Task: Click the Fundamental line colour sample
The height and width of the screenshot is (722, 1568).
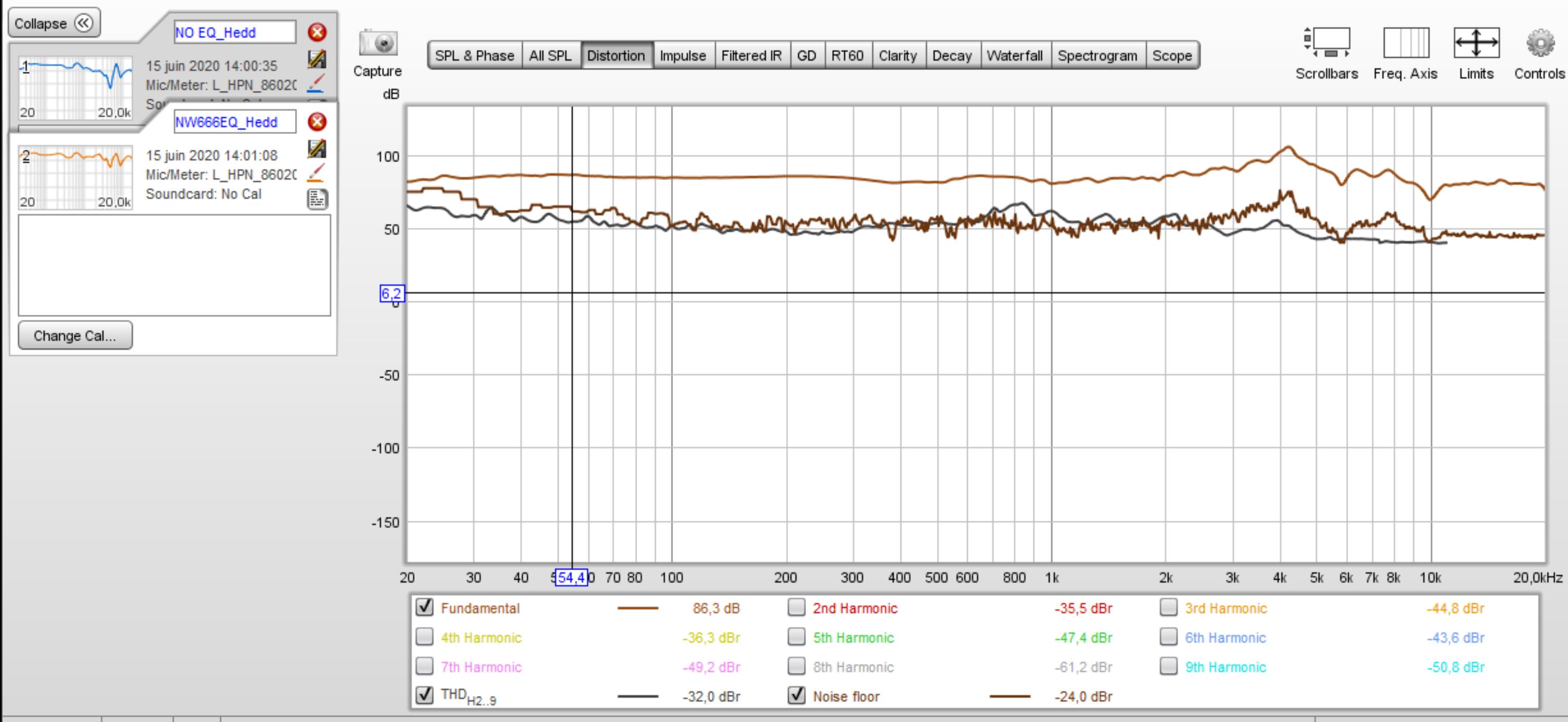Action: click(x=637, y=608)
